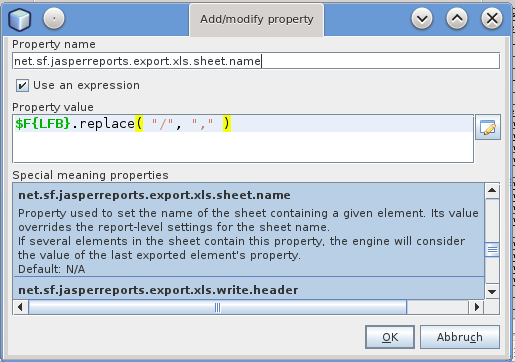Select the Add/modify property title tab

click(256, 19)
